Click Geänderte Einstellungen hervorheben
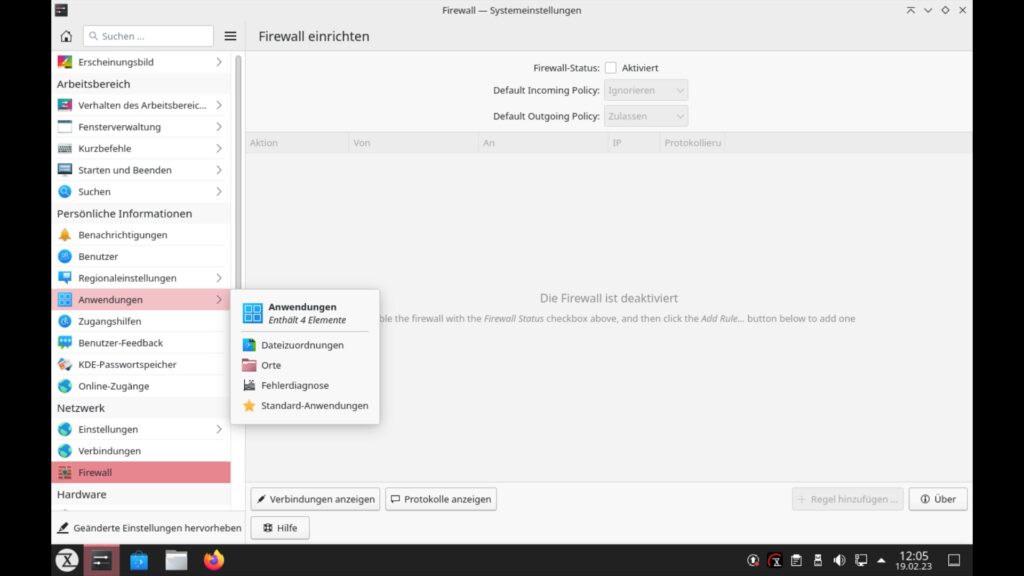This screenshot has width=1024, height=576. [x=149, y=528]
